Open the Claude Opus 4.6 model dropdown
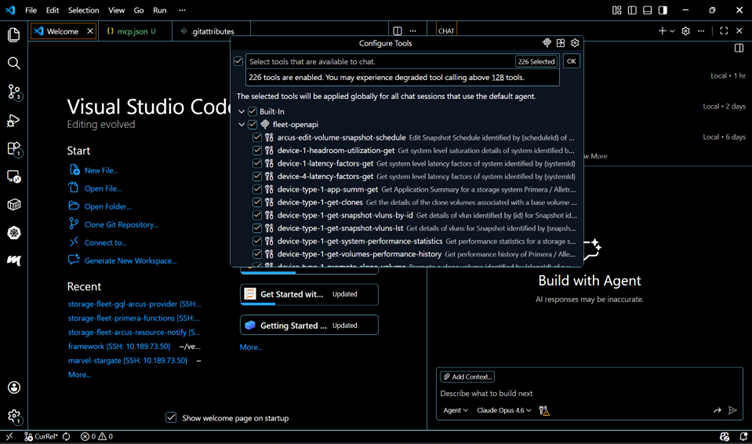752x444 pixels. coord(504,410)
